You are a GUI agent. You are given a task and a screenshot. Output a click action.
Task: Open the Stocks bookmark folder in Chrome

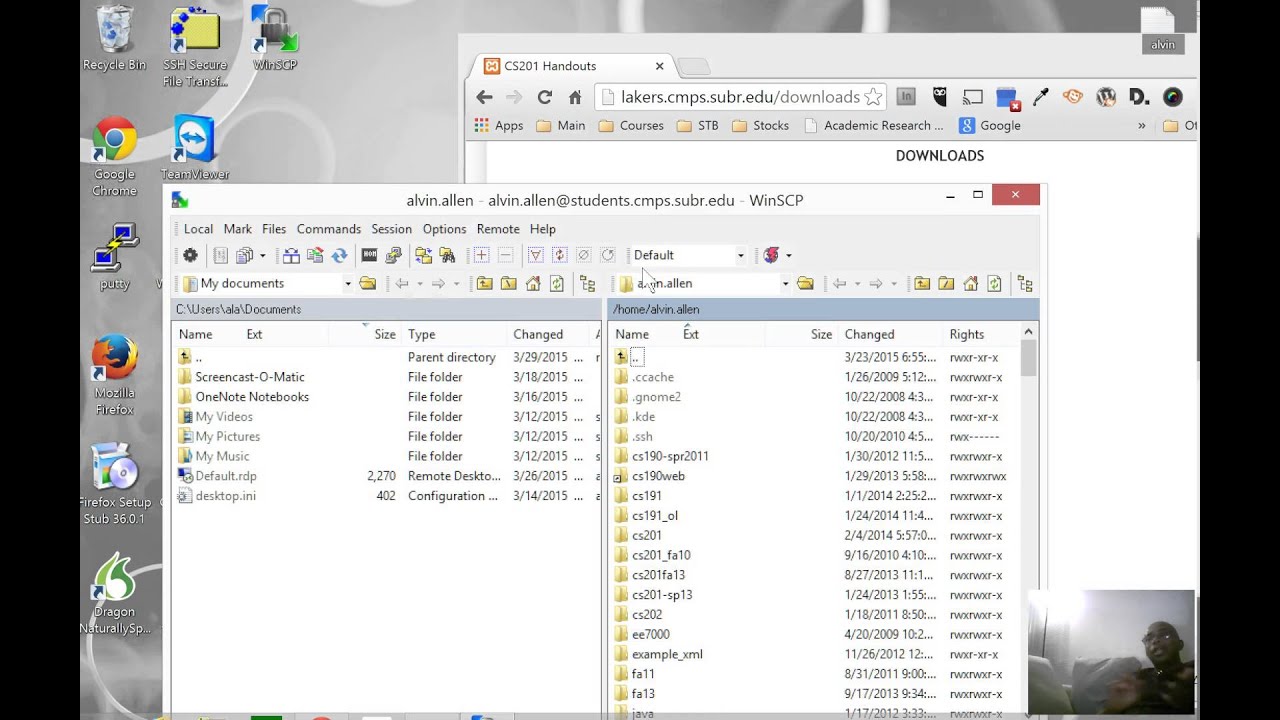pos(760,126)
